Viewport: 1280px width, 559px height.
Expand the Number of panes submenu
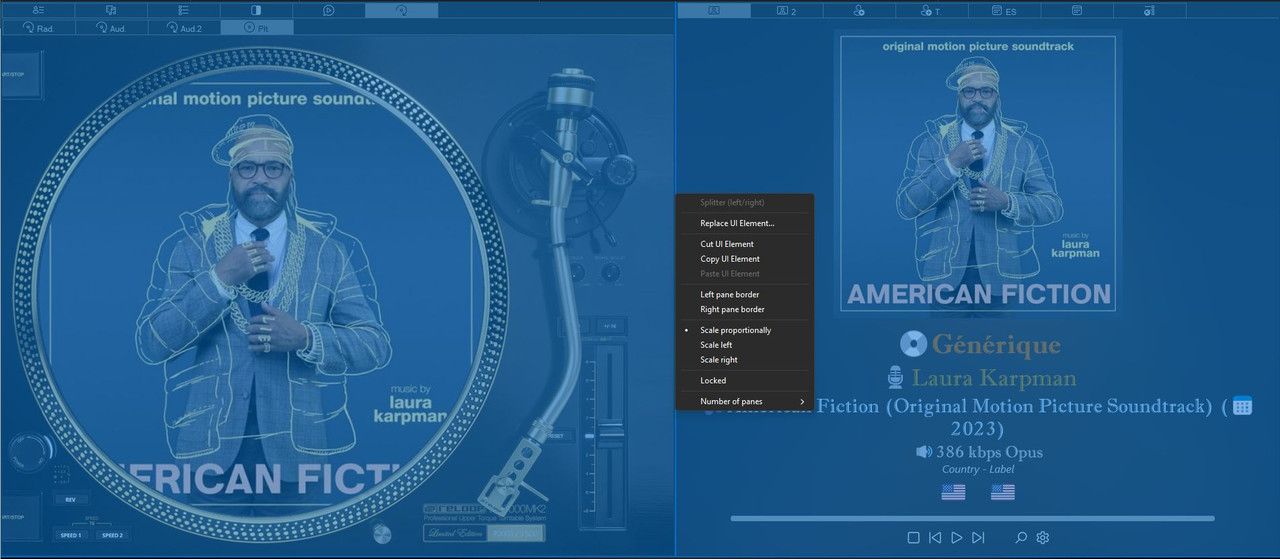[745, 401]
